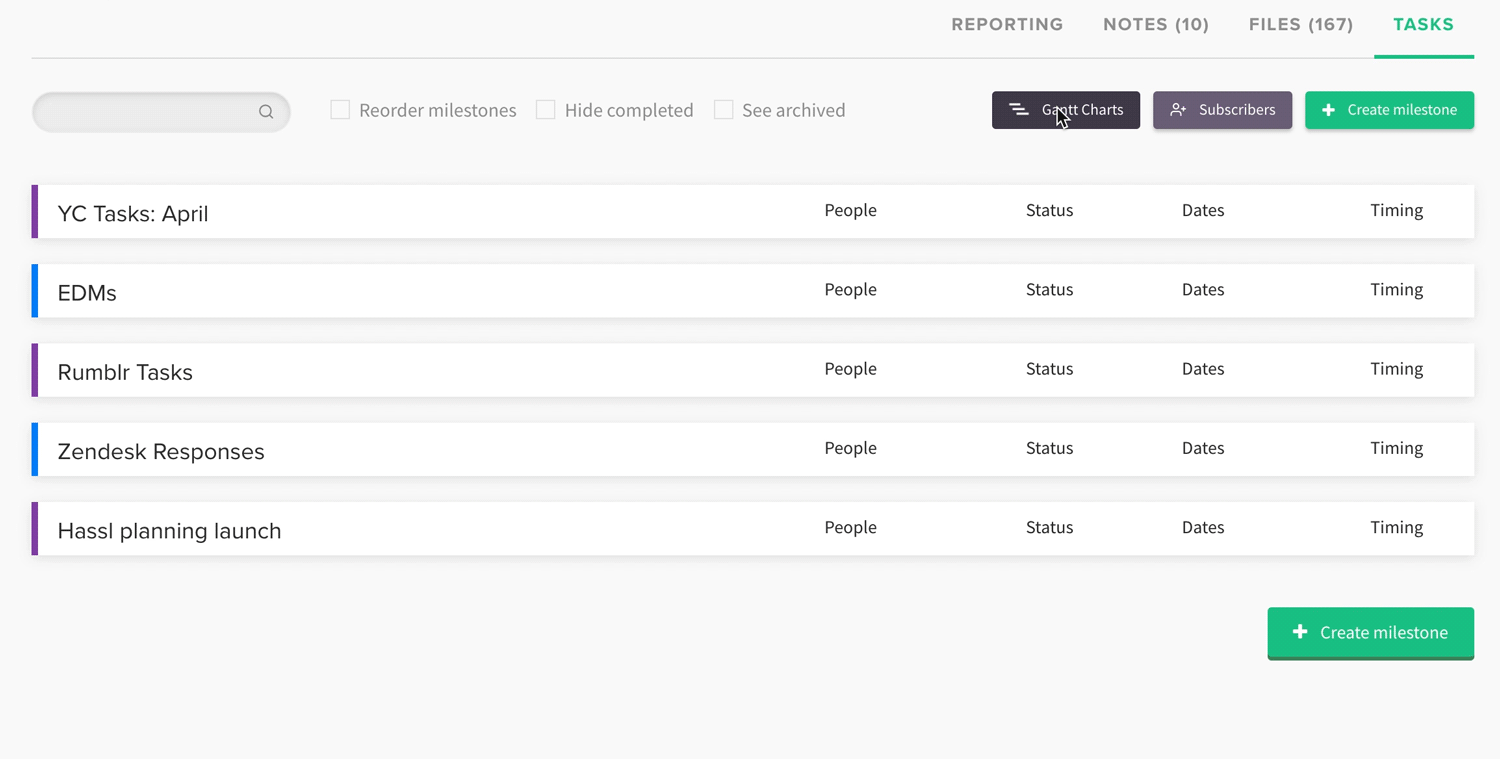Select the Tasks tab
The height and width of the screenshot is (759, 1500).
[x=1423, y=25]
